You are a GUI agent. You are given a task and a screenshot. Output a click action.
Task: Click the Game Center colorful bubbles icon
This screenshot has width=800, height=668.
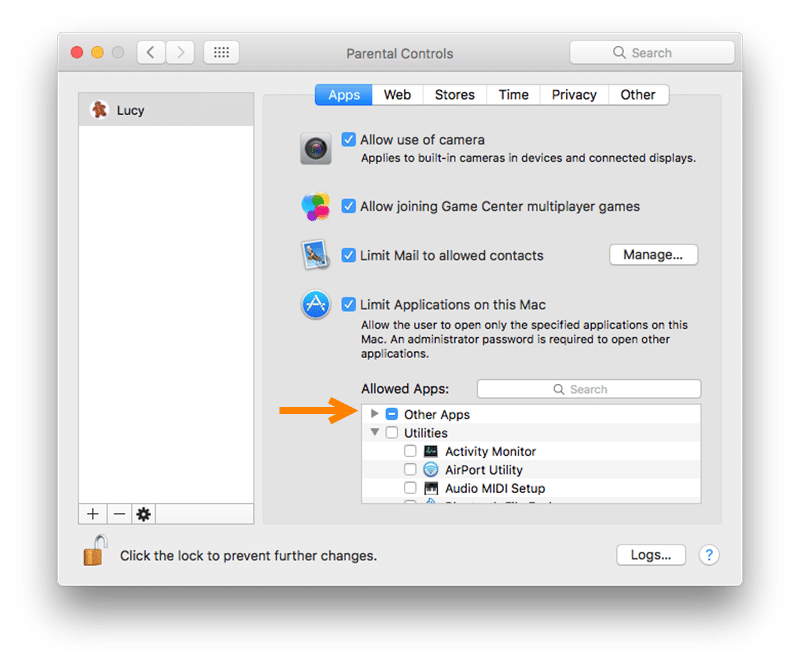[316, 206]
